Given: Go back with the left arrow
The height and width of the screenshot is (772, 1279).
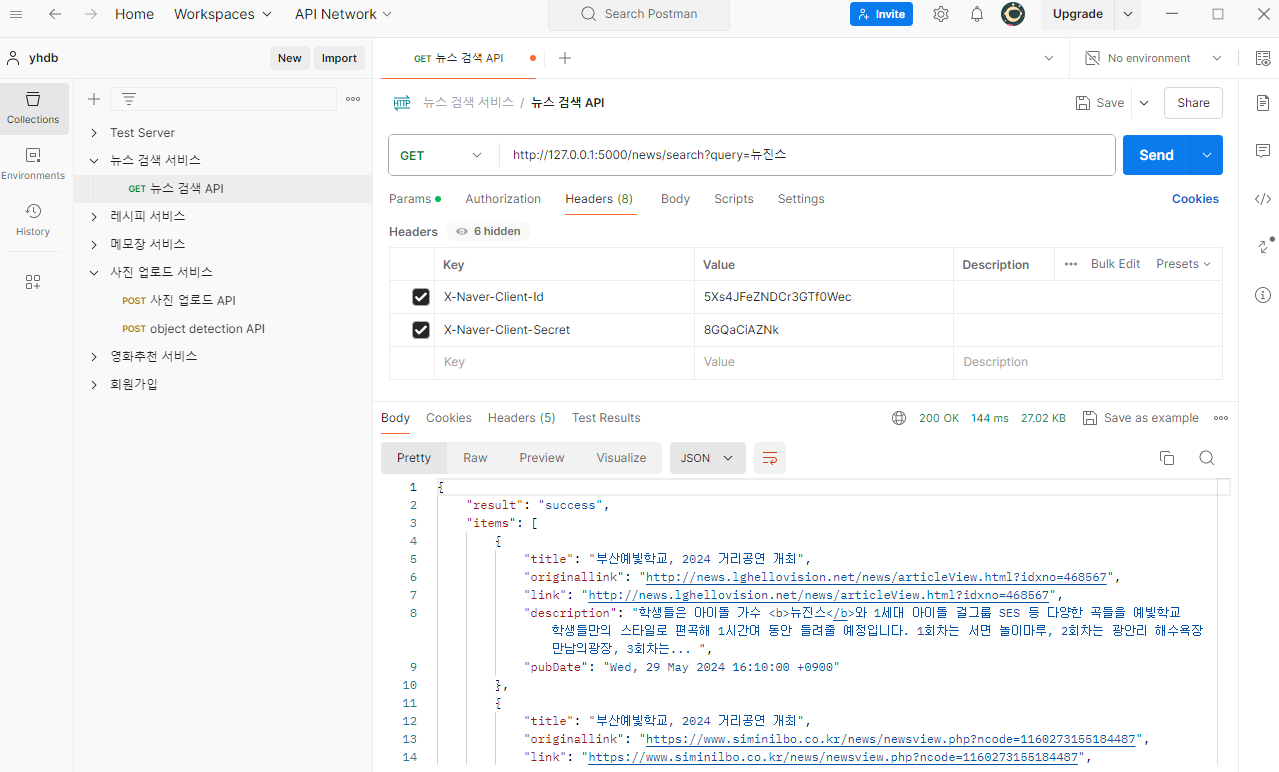Looking at the screenshot, I should point(55,14).
